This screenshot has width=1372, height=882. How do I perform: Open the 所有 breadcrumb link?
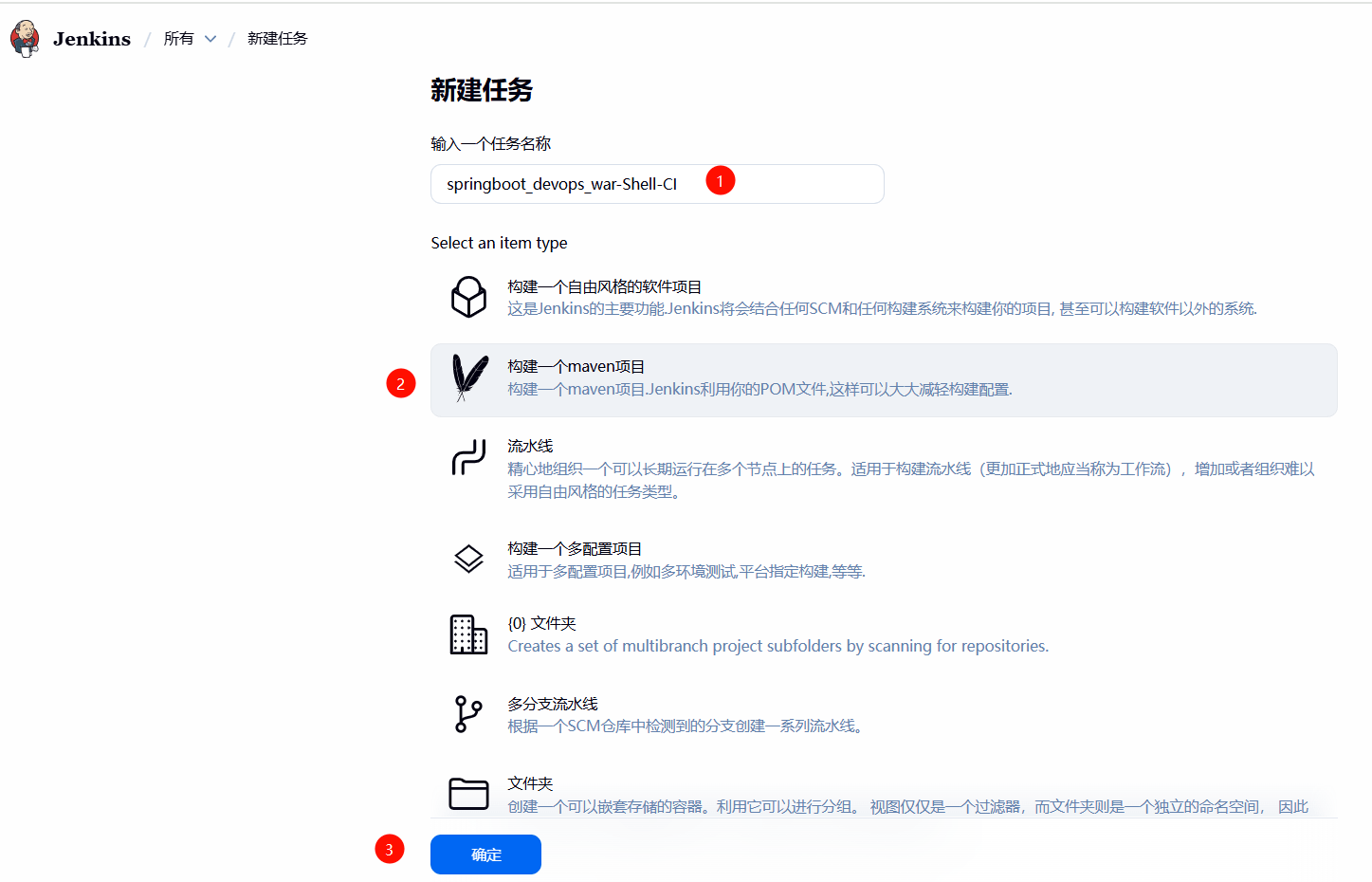coord(178,39)
